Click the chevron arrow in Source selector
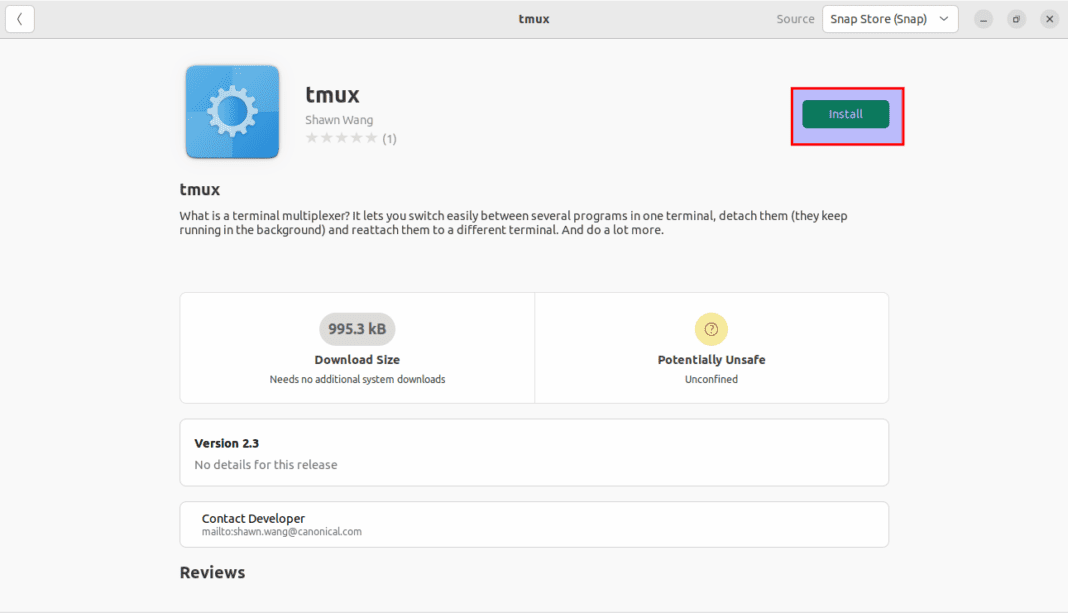 (942, 19)
